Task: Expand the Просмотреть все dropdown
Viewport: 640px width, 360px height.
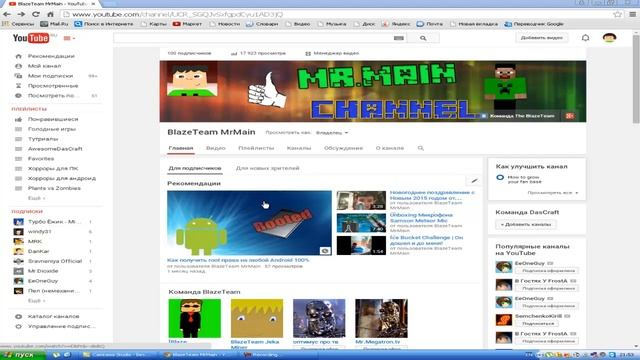Action: (x=553, y=193)
